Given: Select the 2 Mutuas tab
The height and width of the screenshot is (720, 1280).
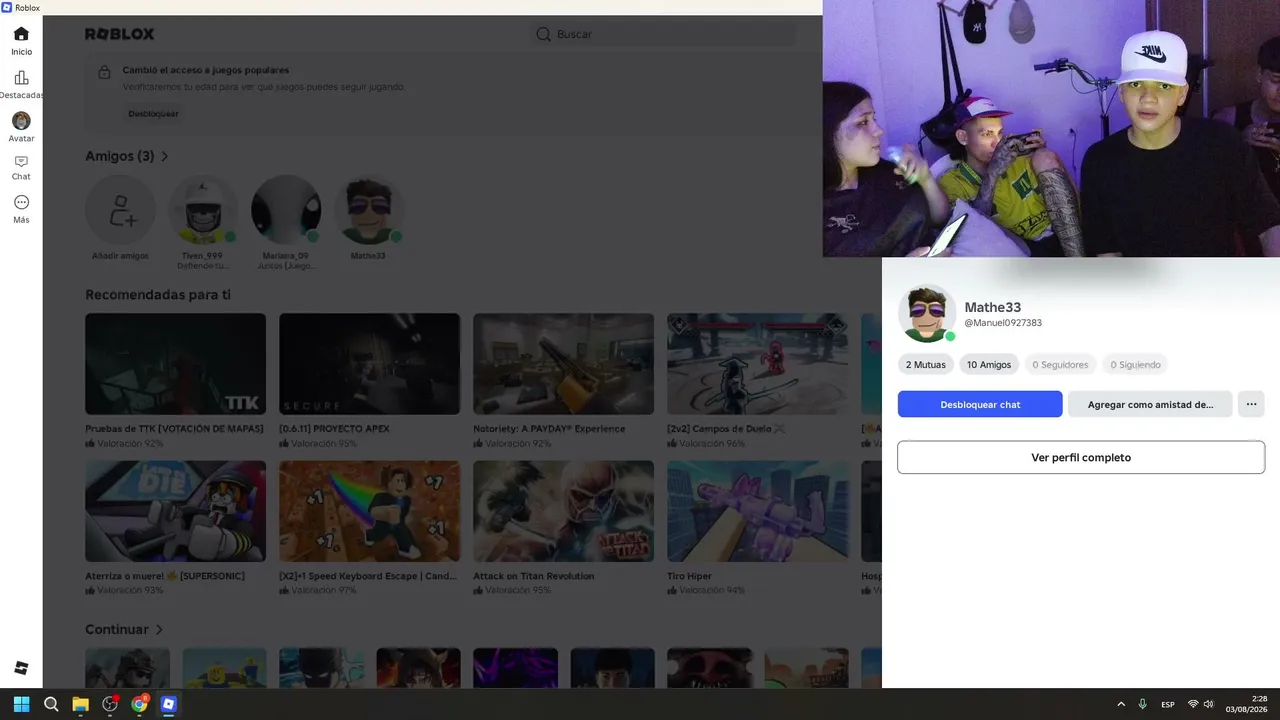Looking at the screenshot, I should click(925, 365).
